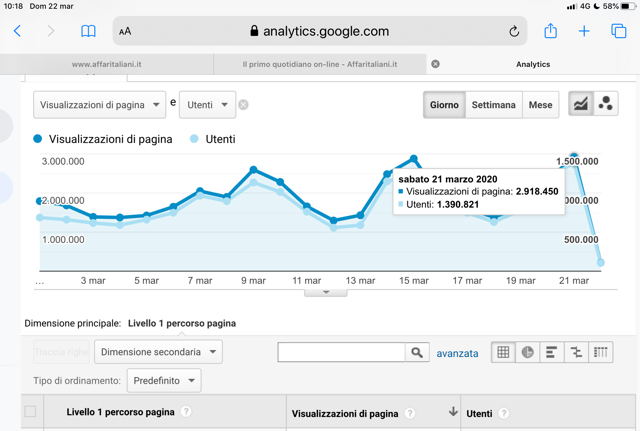Viewport: 640px width, 431px height.
Task: Open the Predefinito sort type dropdown
Action: (x=164, y=380)
